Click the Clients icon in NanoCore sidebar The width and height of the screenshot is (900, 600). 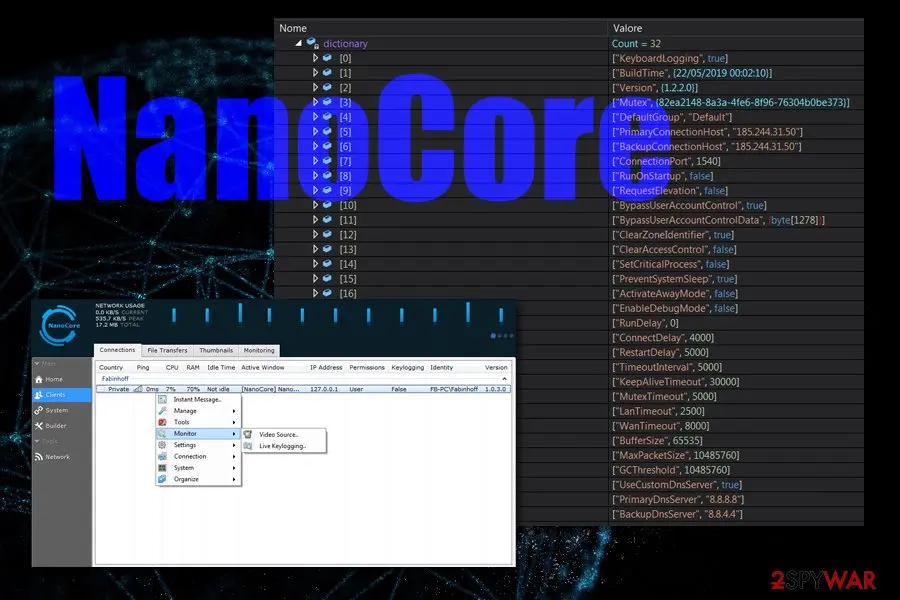click(38, 395)
